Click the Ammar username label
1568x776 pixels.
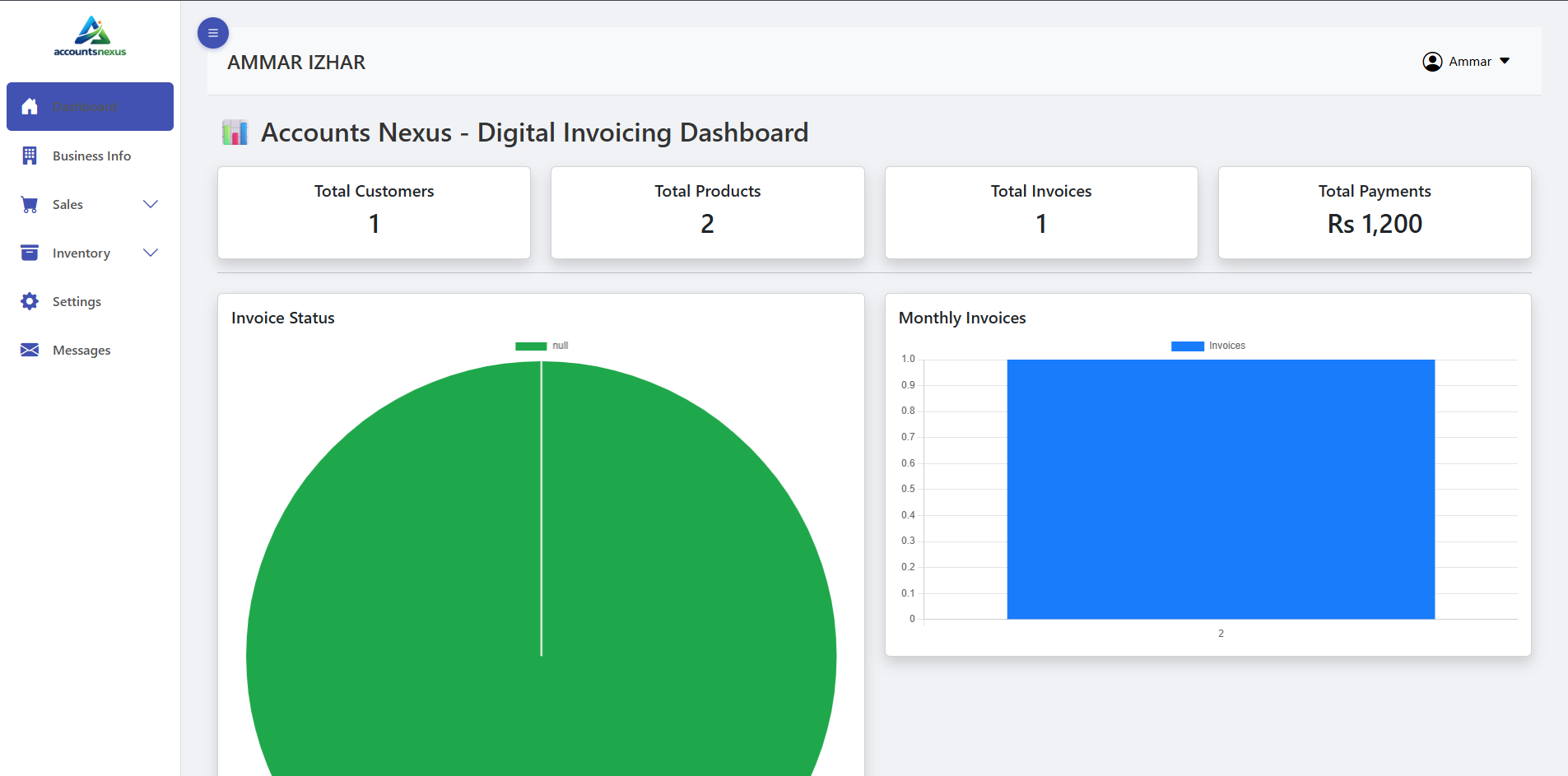tap(1470, 62)
